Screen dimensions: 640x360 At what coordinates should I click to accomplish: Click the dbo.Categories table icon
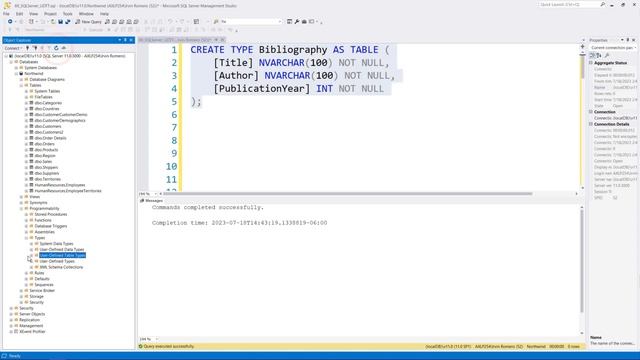pos(31,103)
